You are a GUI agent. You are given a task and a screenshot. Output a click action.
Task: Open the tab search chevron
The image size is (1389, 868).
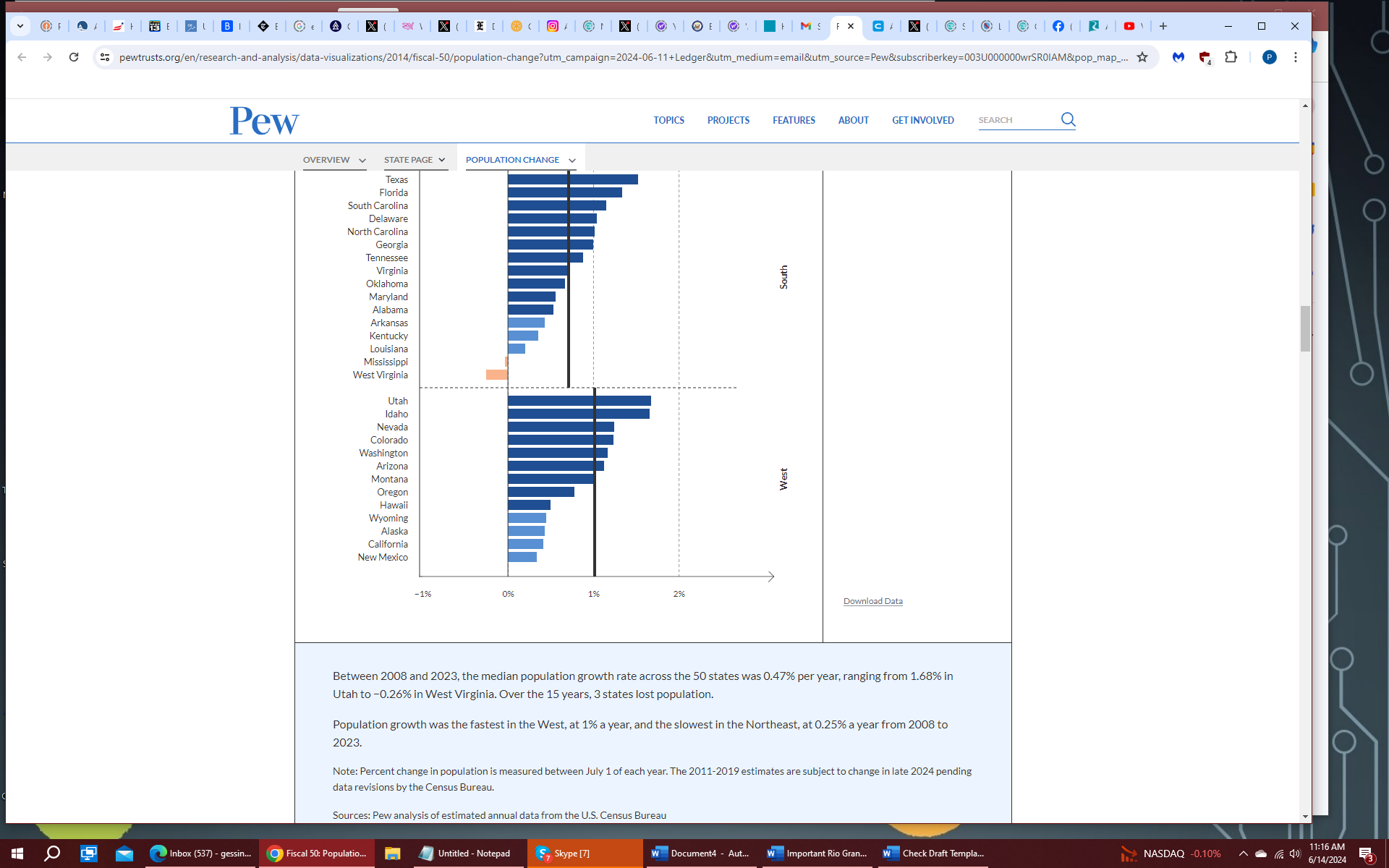point(20,26)
